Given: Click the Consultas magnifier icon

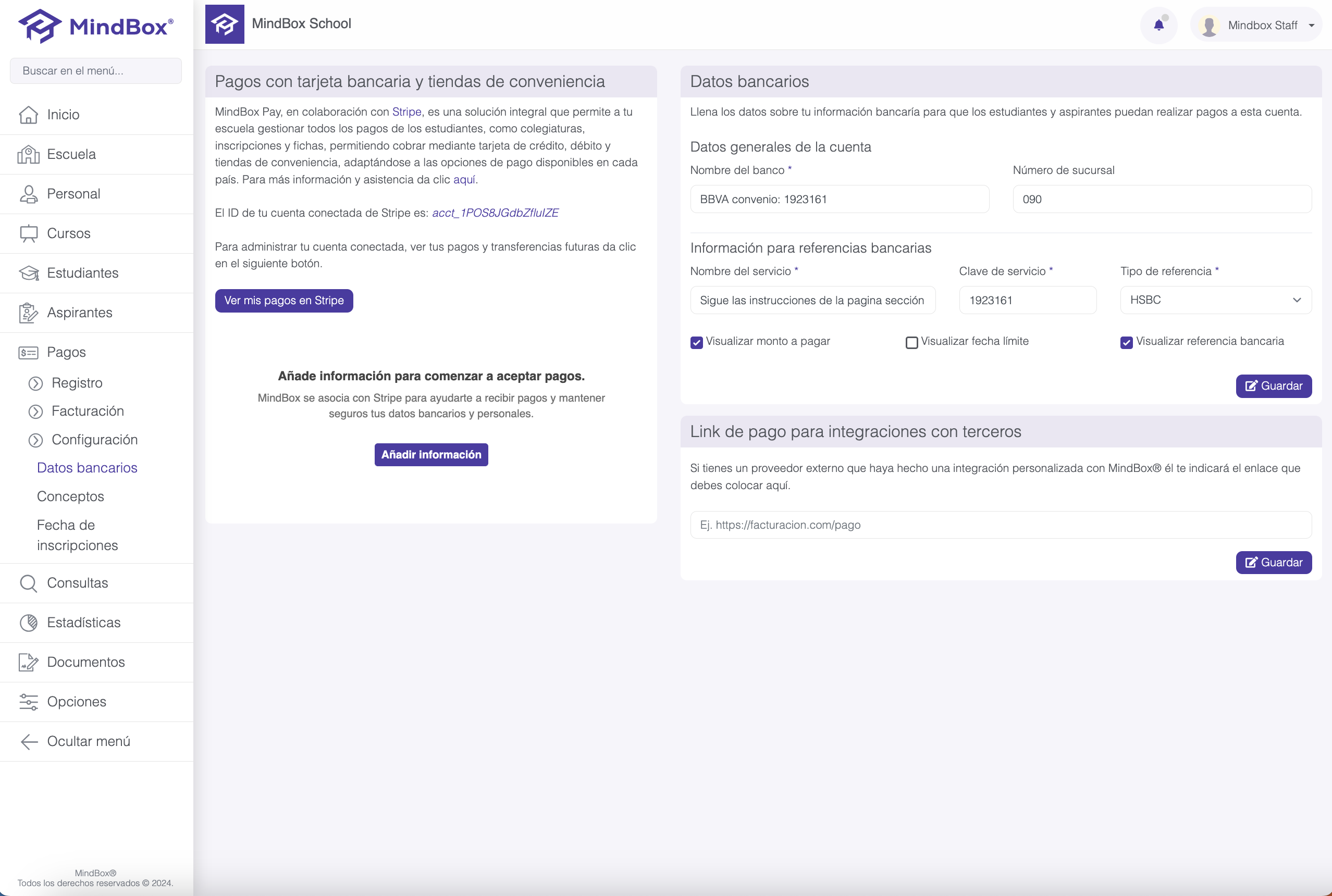Looking at the screenshot, I should coord(29,583).
